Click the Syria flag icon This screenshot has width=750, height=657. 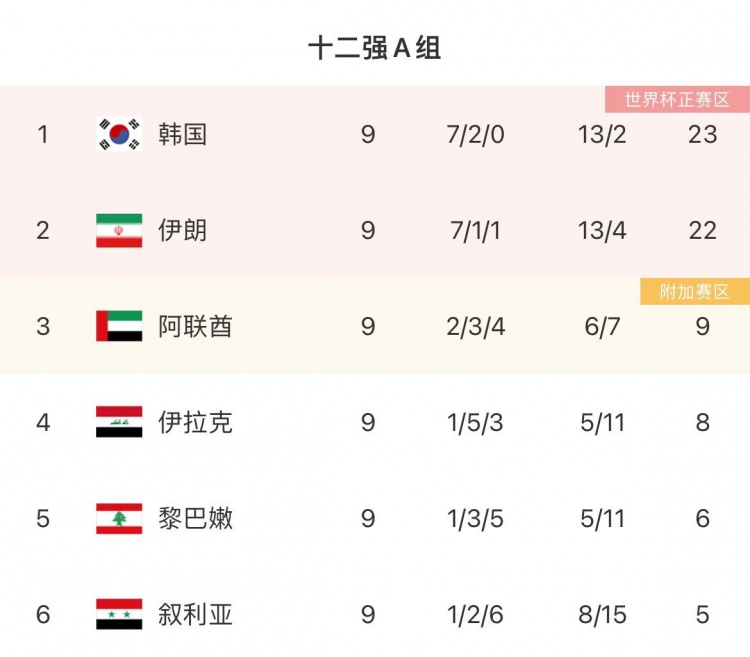click(x=119, y=614)
